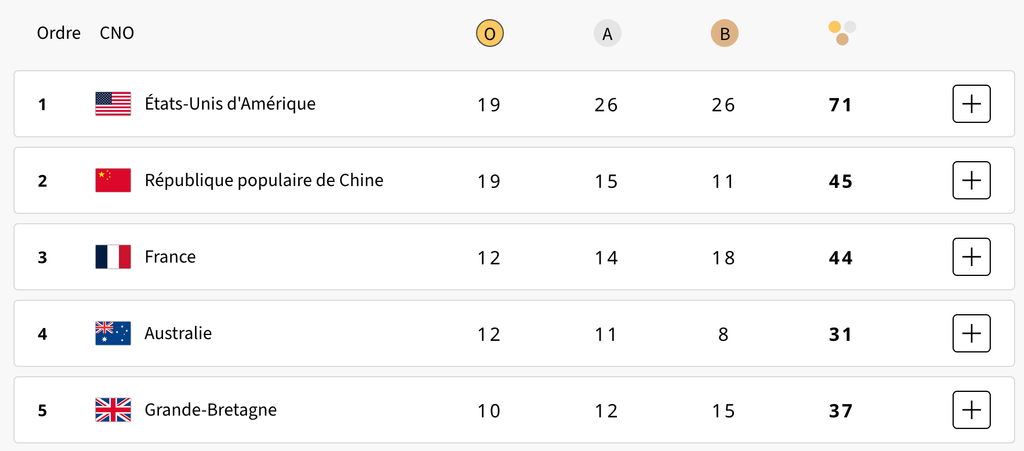
Task: Click the China flag icon
Action: coord(113,181)
